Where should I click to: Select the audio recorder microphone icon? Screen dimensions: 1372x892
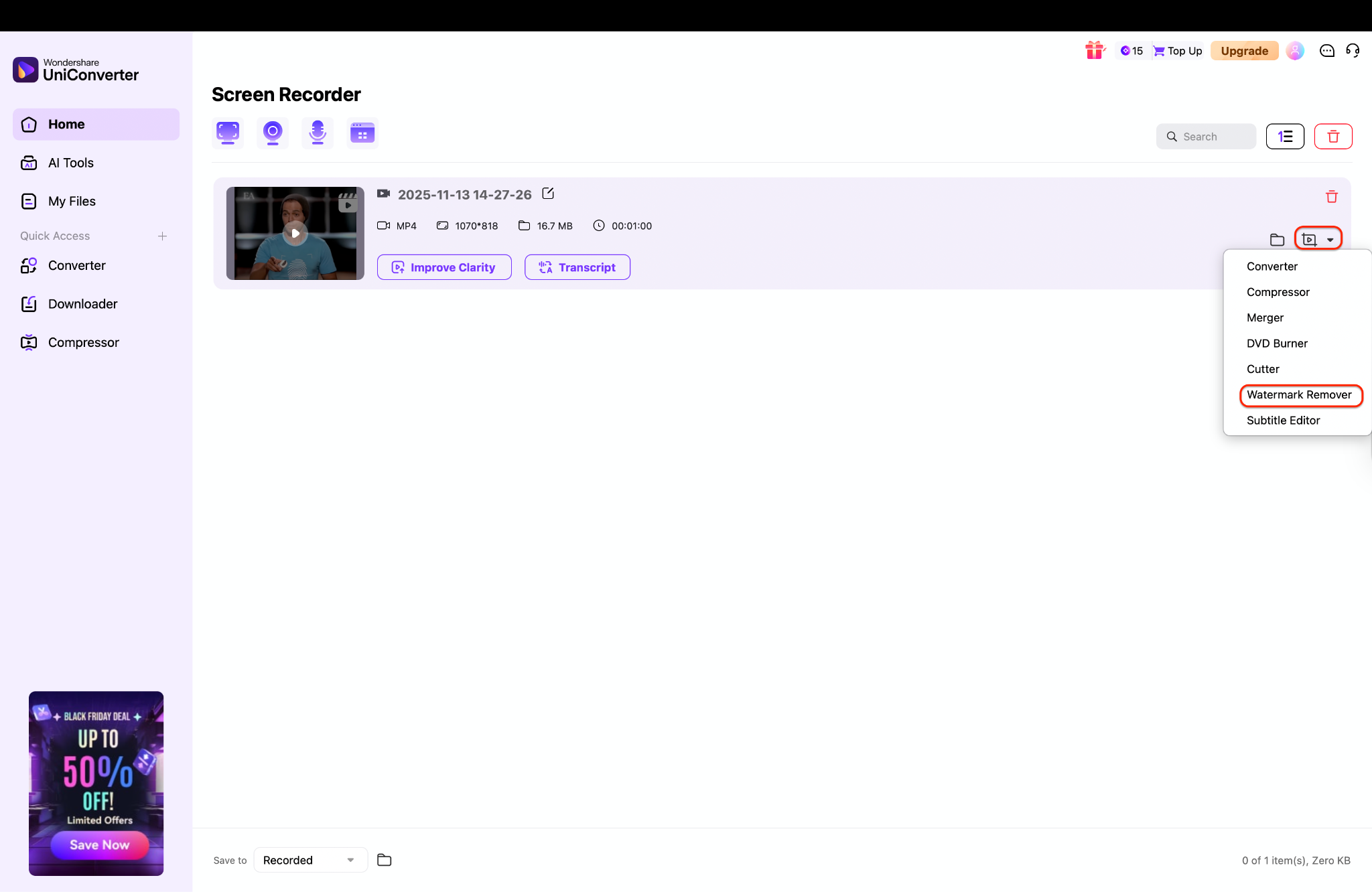click(318, 133)
